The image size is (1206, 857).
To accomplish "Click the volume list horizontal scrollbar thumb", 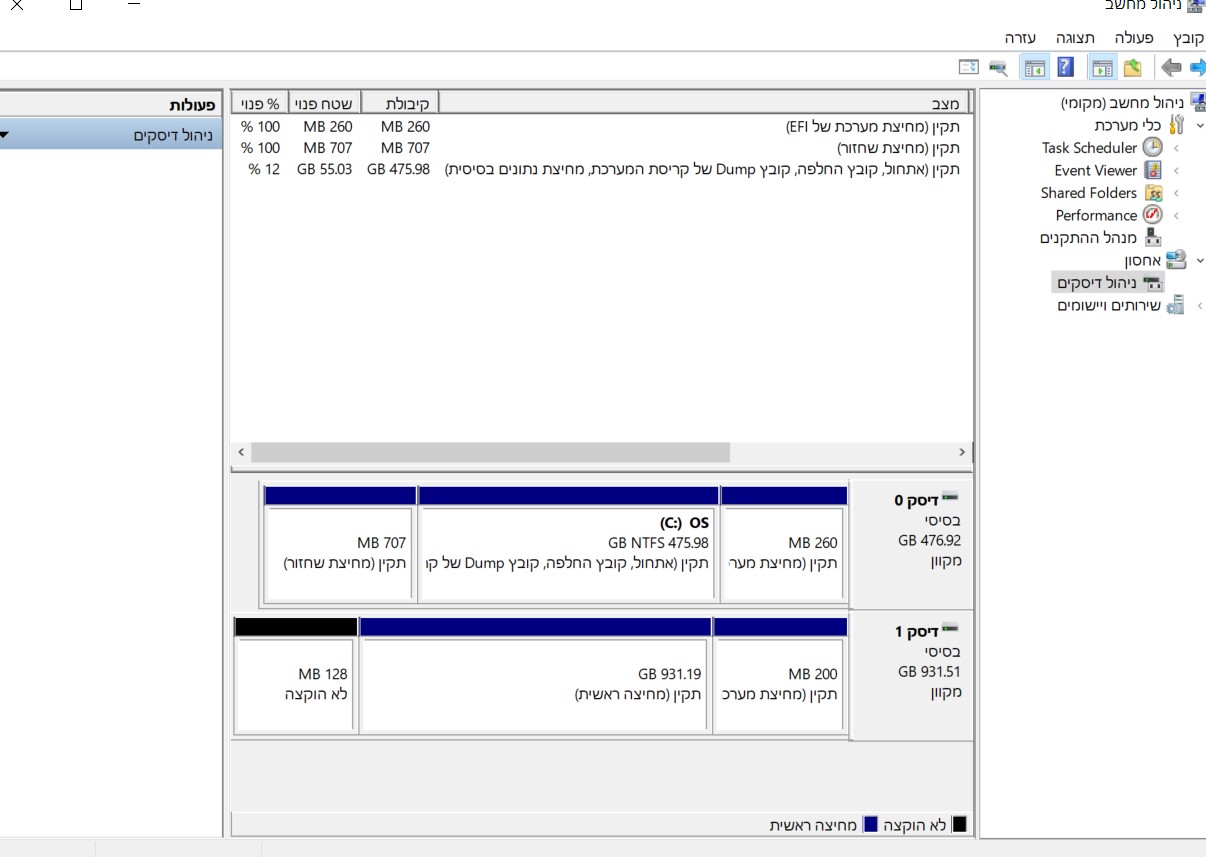I will [x=491, y=453].
